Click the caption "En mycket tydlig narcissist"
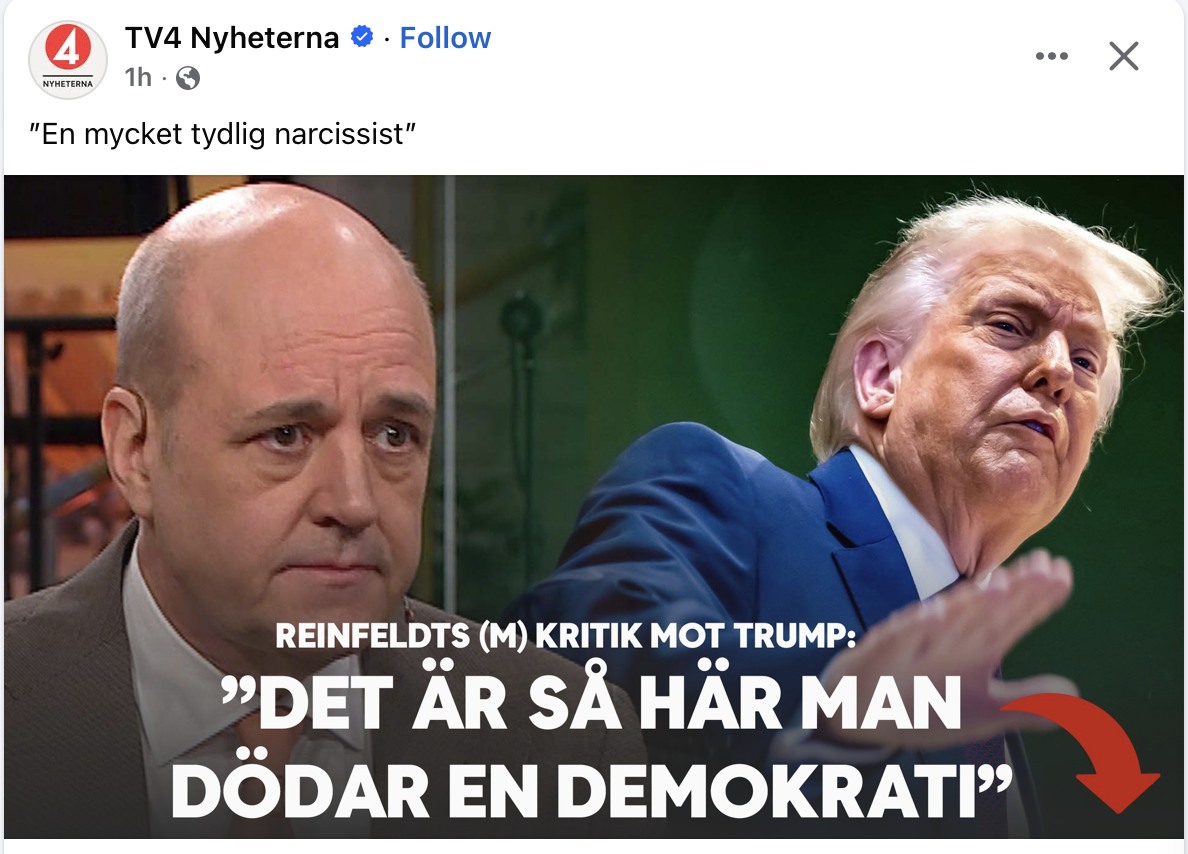This screenshot has width=1188, height=854. point(223,134)
